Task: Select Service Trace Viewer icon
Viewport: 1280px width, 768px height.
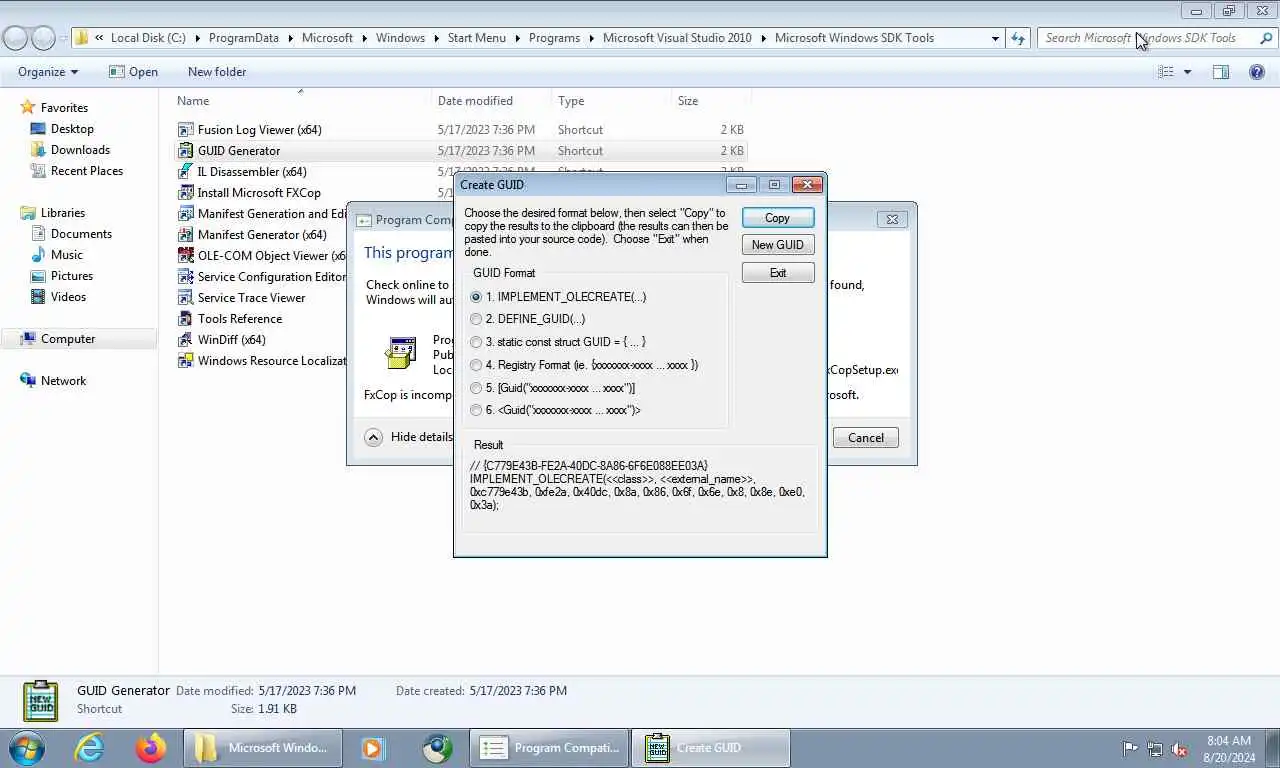Action: point(185,298)
